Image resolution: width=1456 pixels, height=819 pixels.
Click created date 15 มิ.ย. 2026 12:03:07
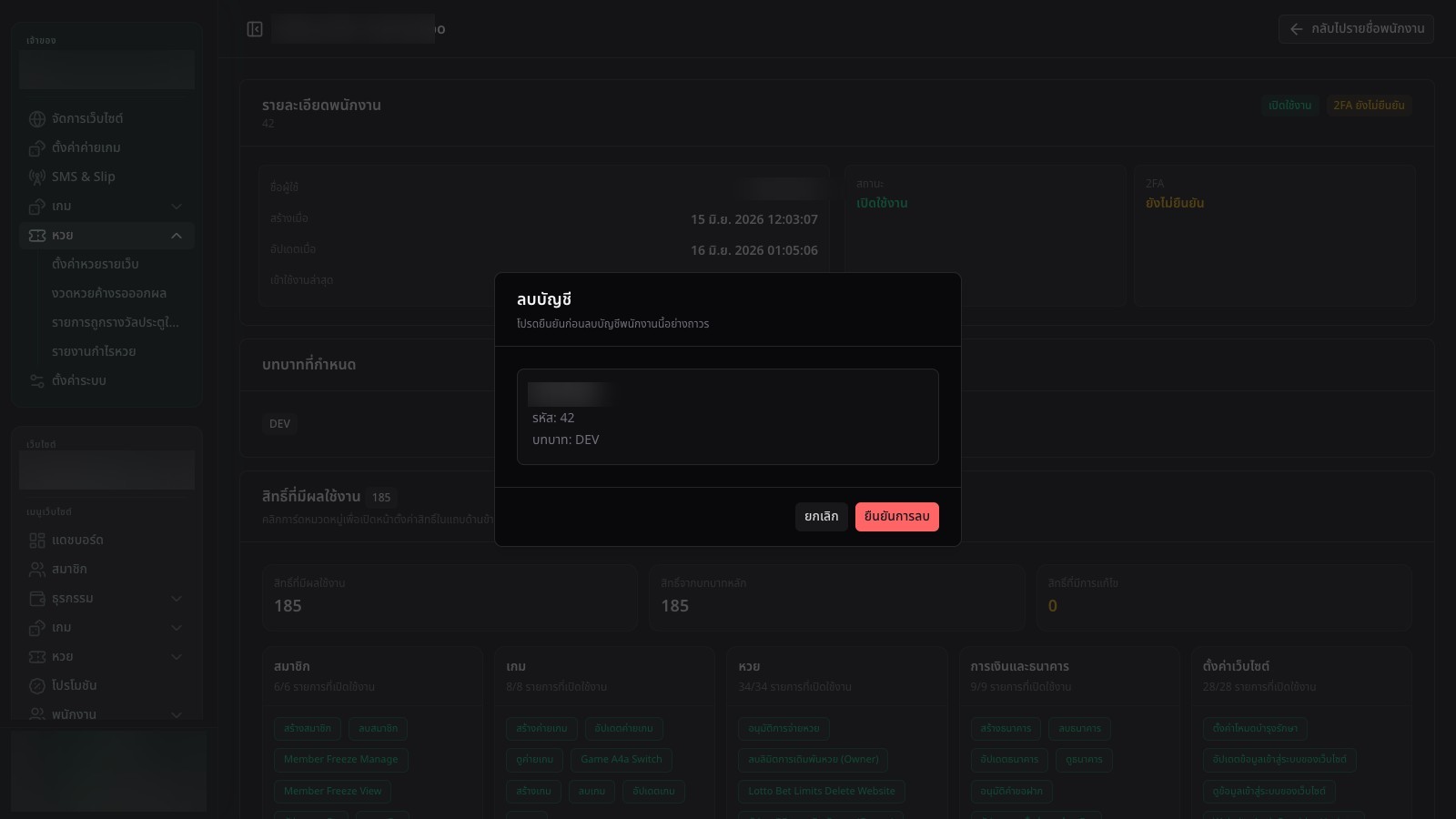[x=754, y=220]
